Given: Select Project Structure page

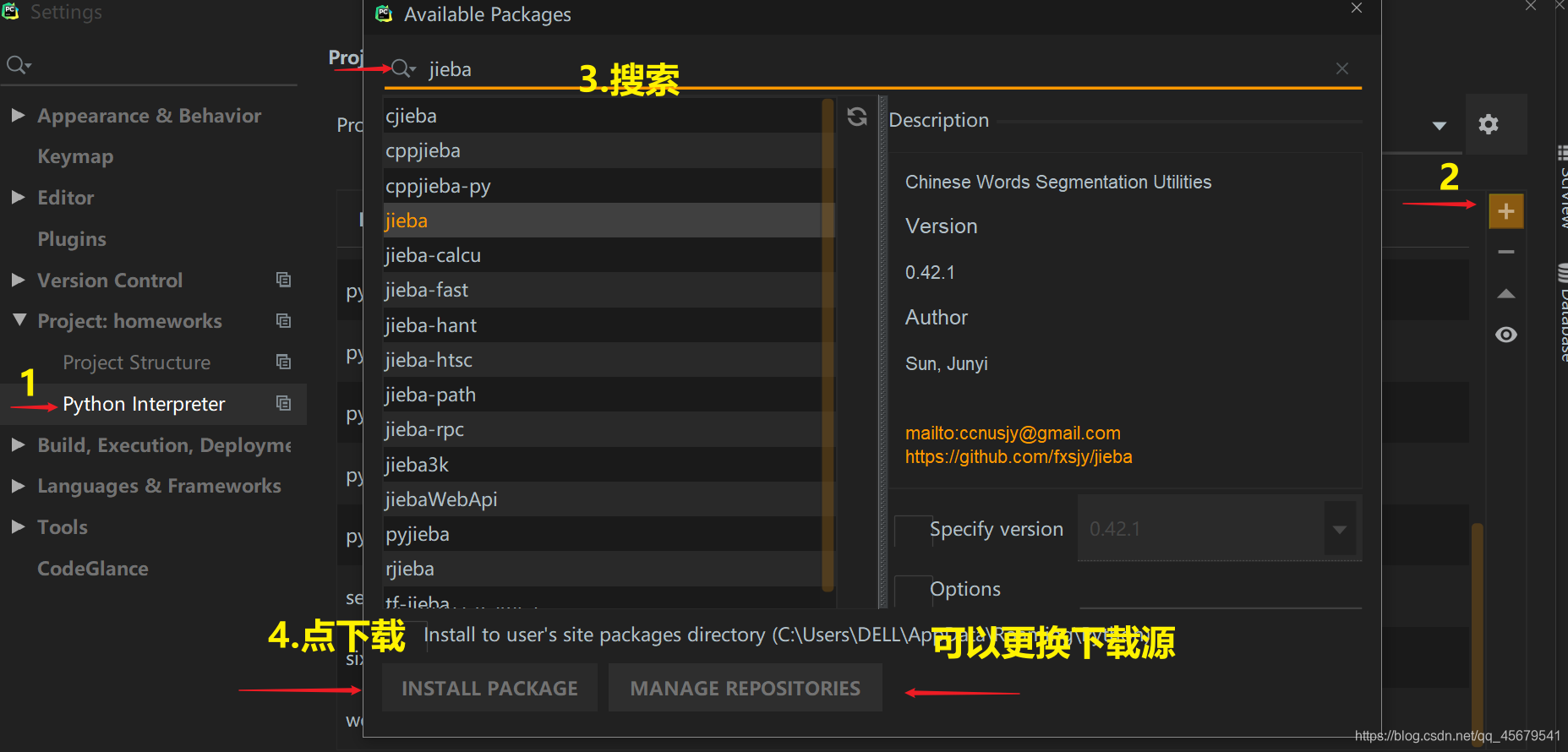Looking at the screenshot, I should pos(137,362).
